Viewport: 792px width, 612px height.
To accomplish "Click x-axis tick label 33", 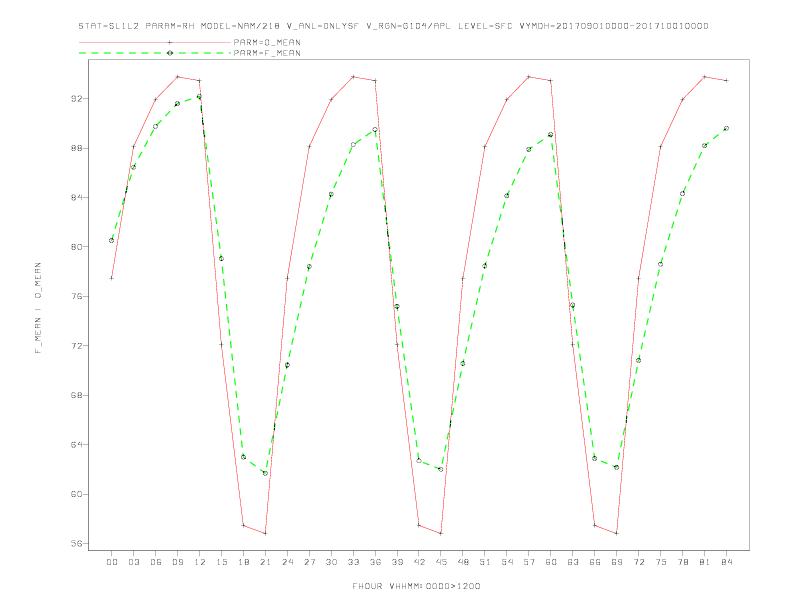I will (x=353, y=562).
